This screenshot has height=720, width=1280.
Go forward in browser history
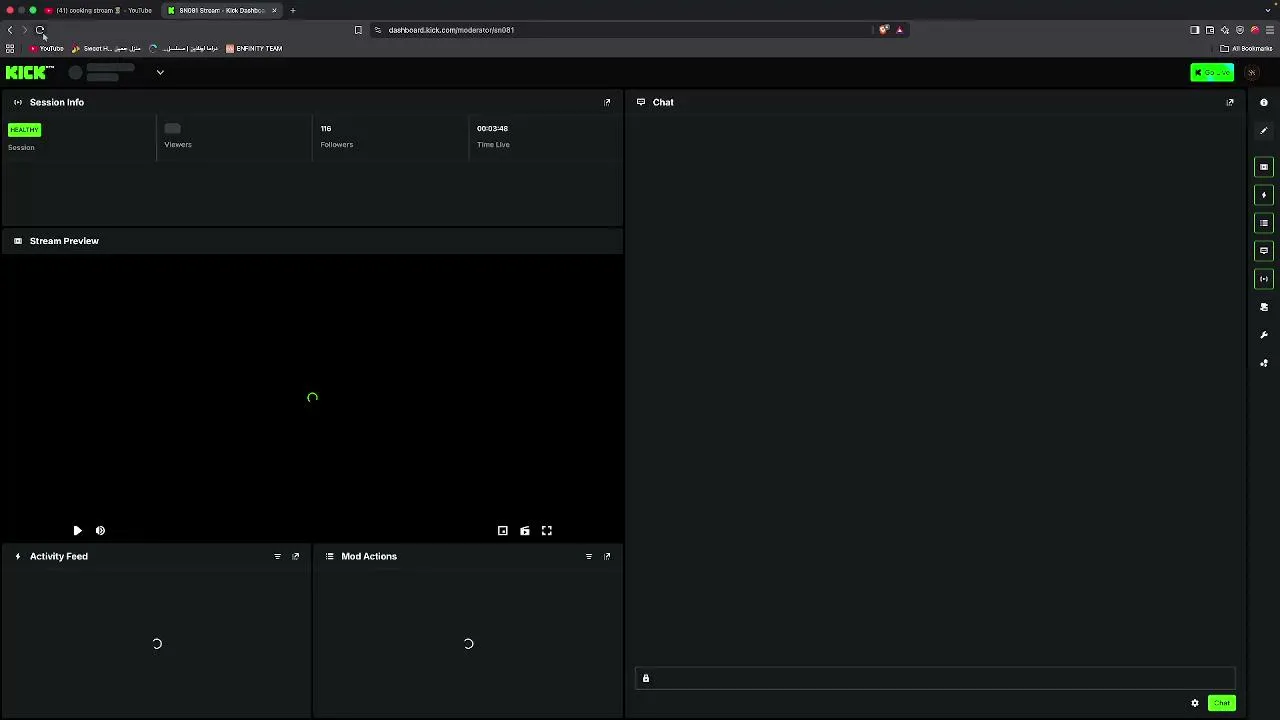25,30
